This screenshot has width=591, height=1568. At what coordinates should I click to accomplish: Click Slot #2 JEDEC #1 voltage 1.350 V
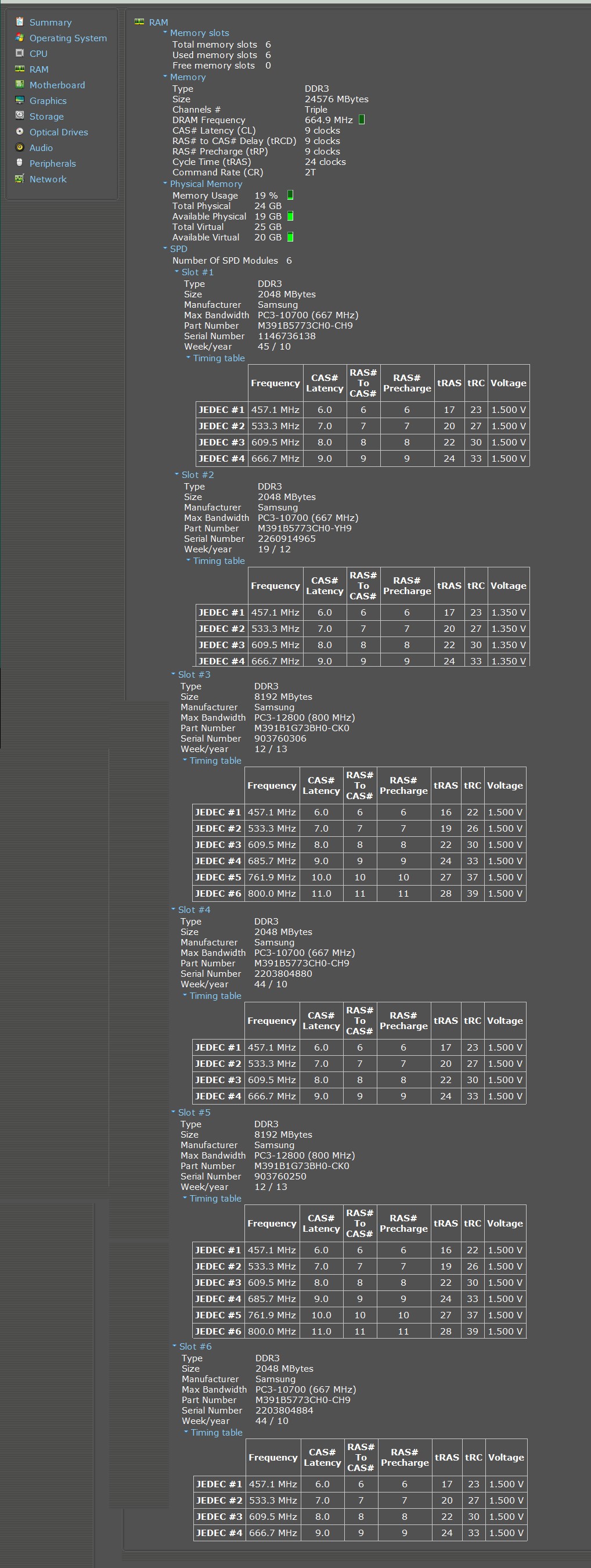[509, 612]
